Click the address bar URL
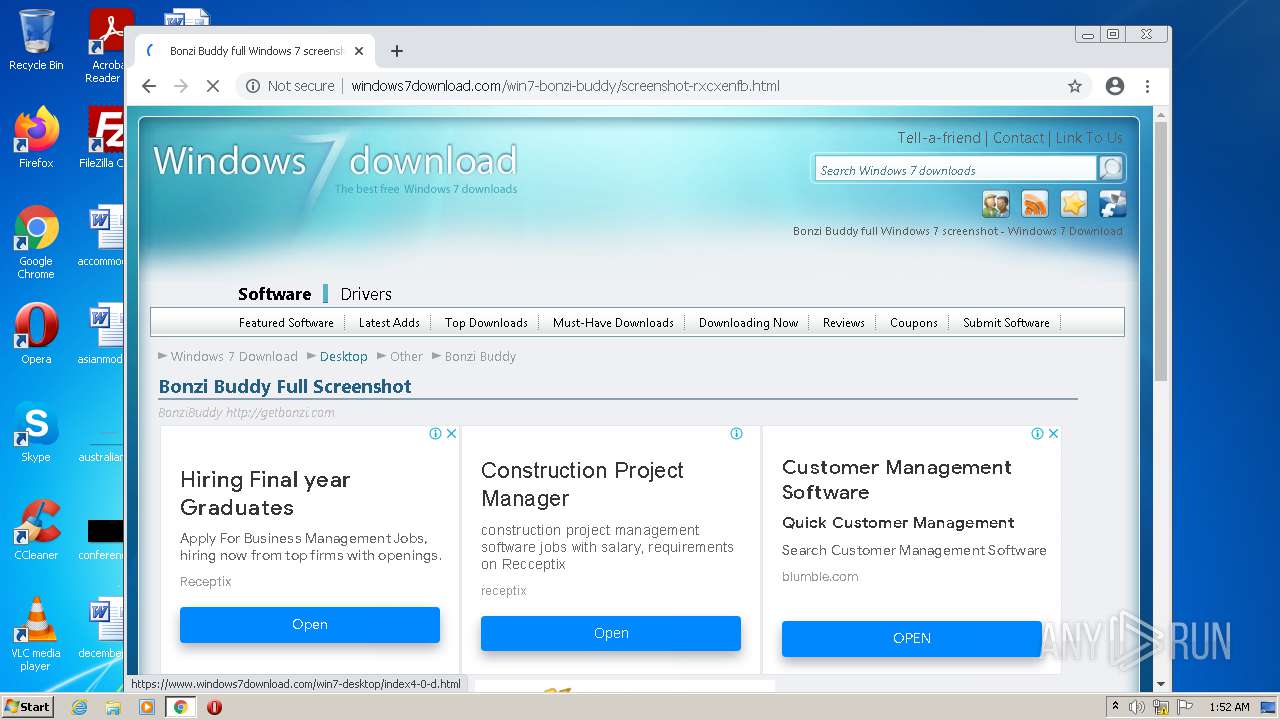The height and width of the screenshot is (720, 1280). point(566,86)
